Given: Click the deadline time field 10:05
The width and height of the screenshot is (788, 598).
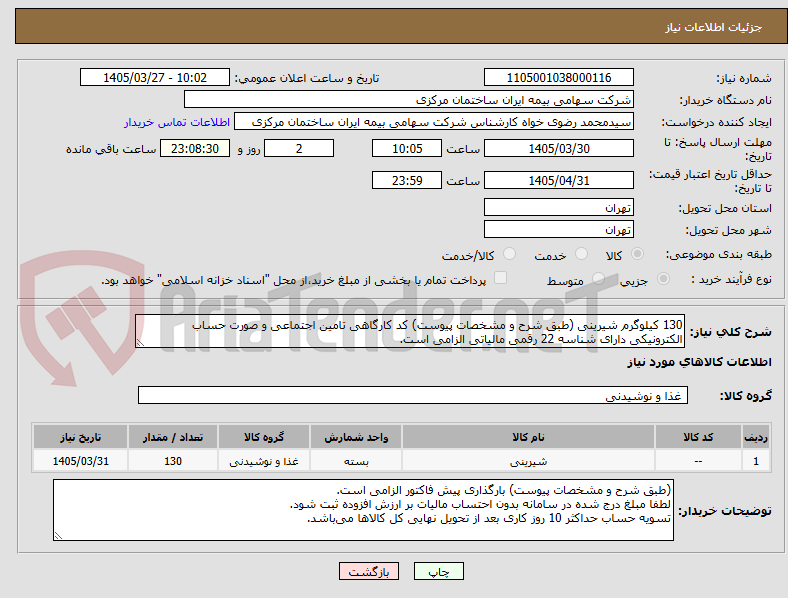Looking at the screenshot, I should tap(407, 148).
